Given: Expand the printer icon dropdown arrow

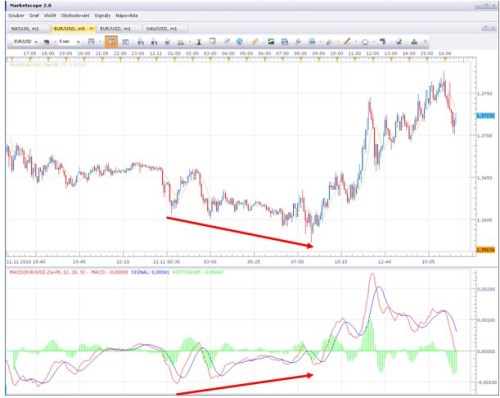Looking at the screenshot, I should point(321,42).
